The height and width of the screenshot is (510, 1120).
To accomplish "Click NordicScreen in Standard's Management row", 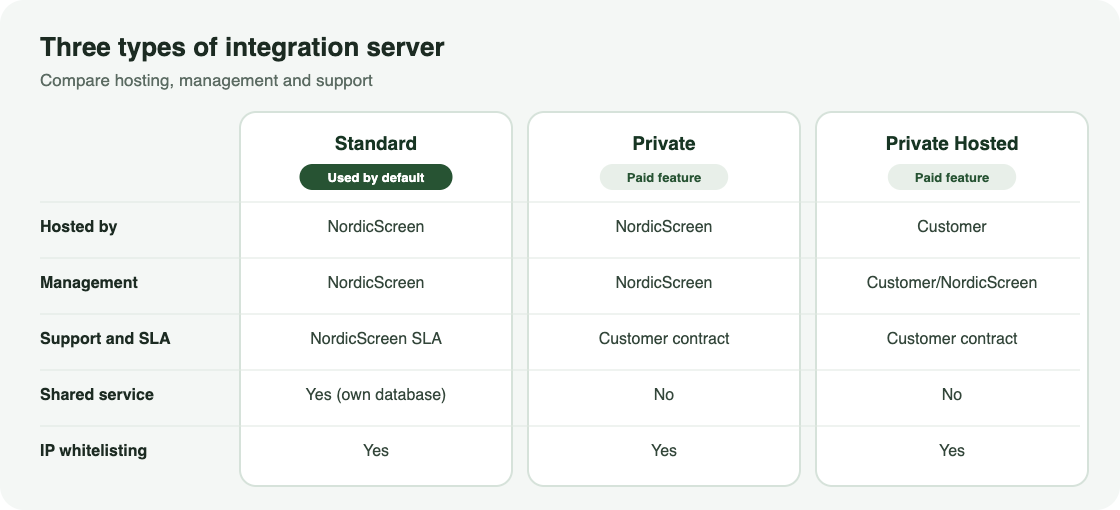I will click(376, 282).
